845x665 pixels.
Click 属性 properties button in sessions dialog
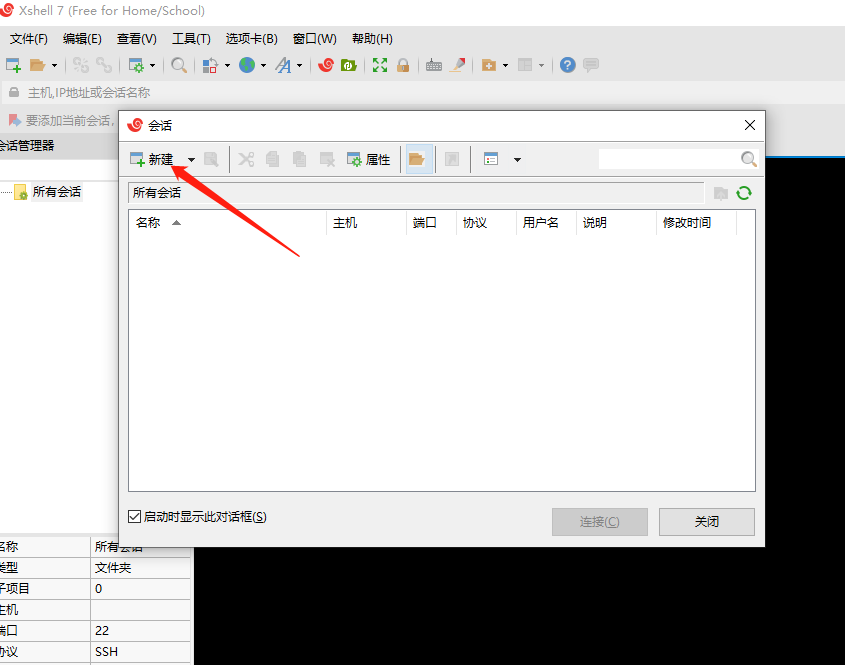(369, 160)
